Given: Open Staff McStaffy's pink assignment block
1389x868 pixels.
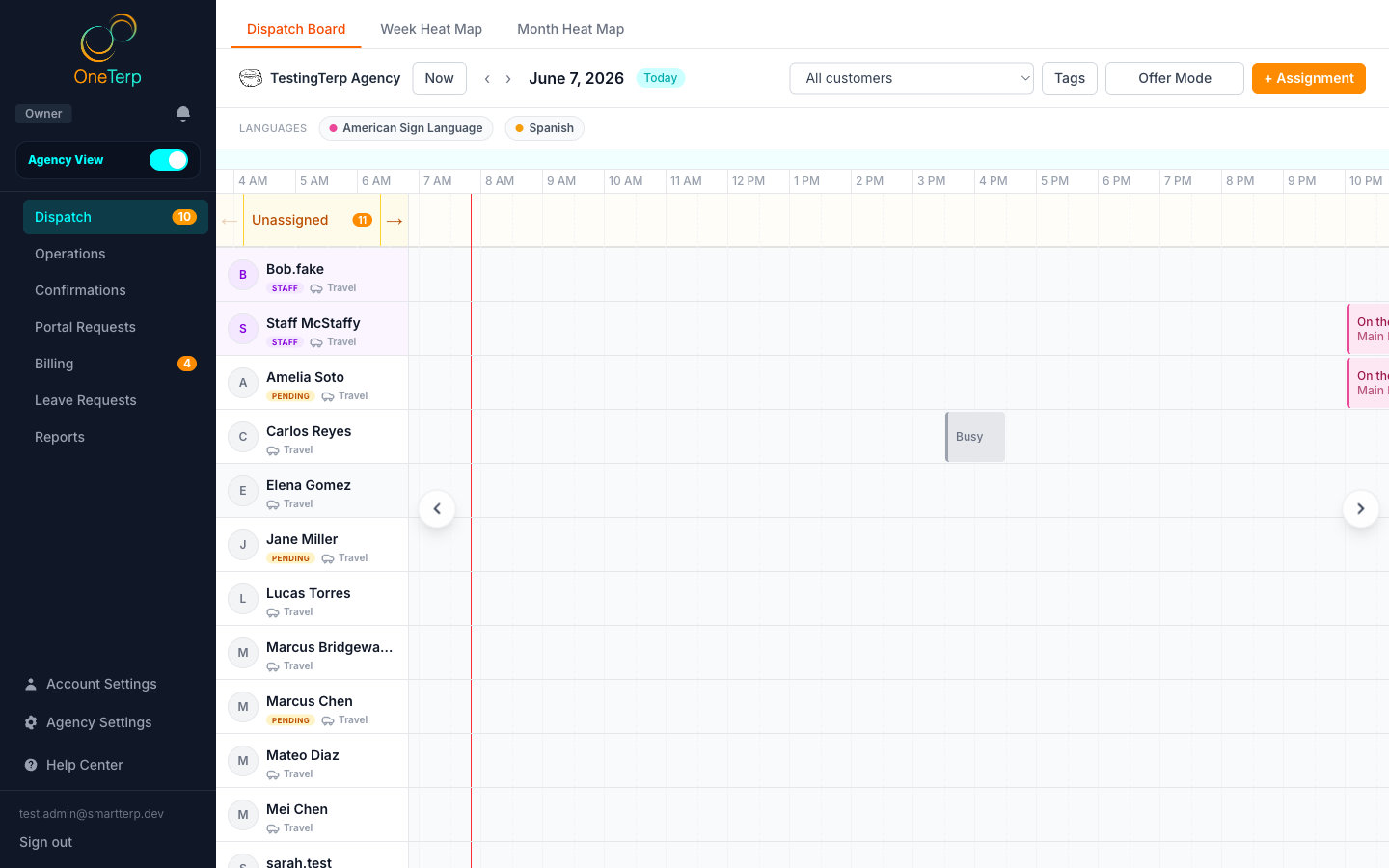Looking at the screenshot, I should coord(1368,329).
